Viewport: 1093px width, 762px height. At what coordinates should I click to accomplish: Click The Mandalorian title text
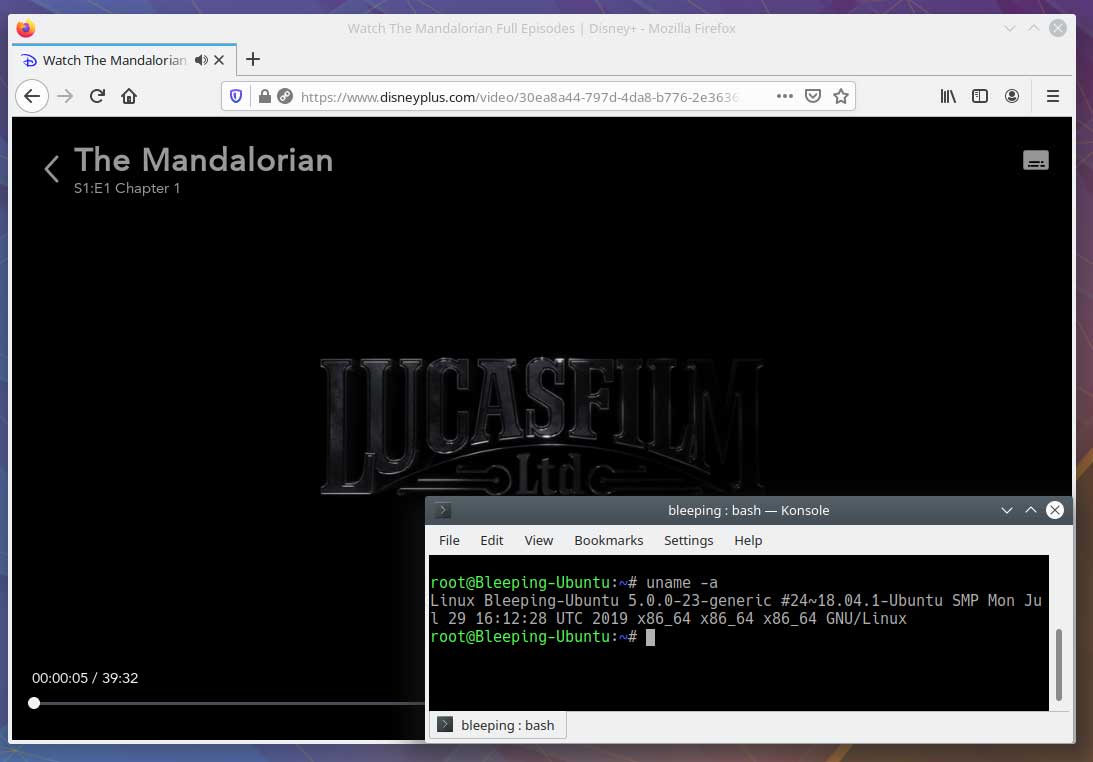point(204,160)
